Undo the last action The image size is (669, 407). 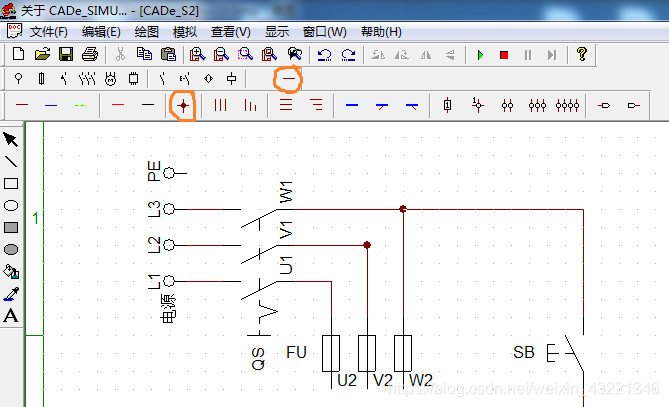[x=324, y=55]
